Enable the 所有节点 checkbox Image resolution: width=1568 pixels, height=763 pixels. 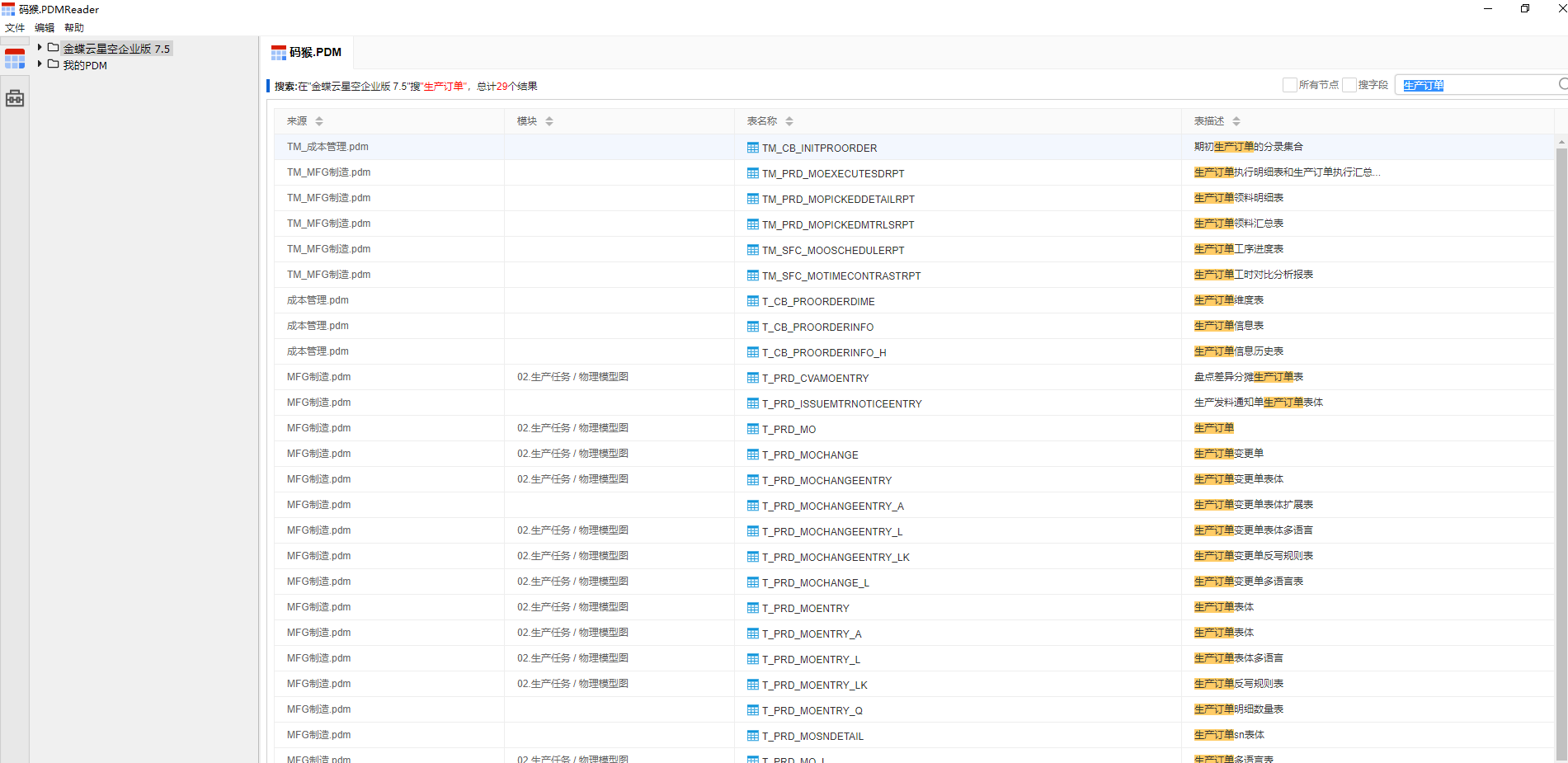1289,85
